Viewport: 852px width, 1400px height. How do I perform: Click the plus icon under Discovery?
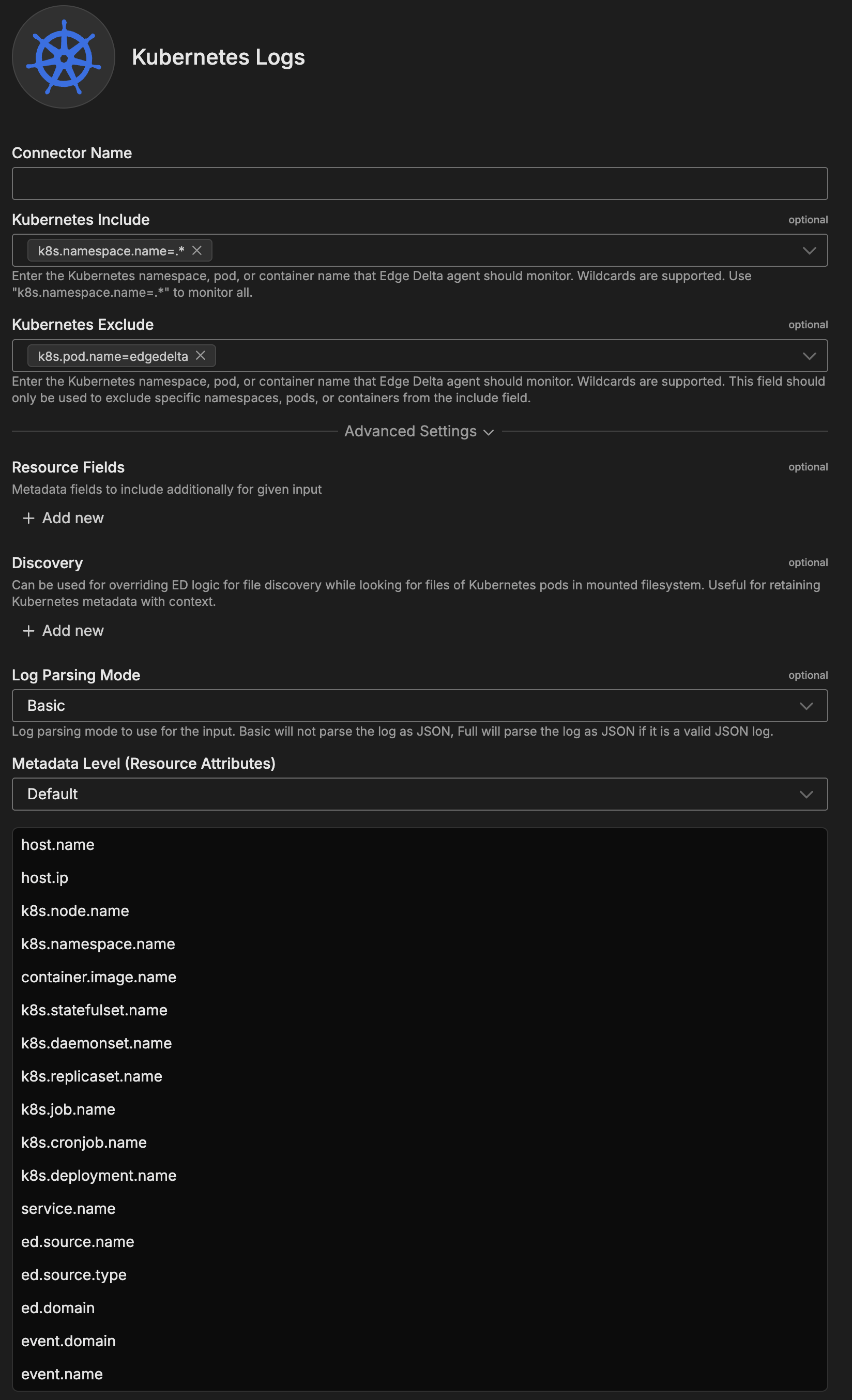[x=28, y=631]
